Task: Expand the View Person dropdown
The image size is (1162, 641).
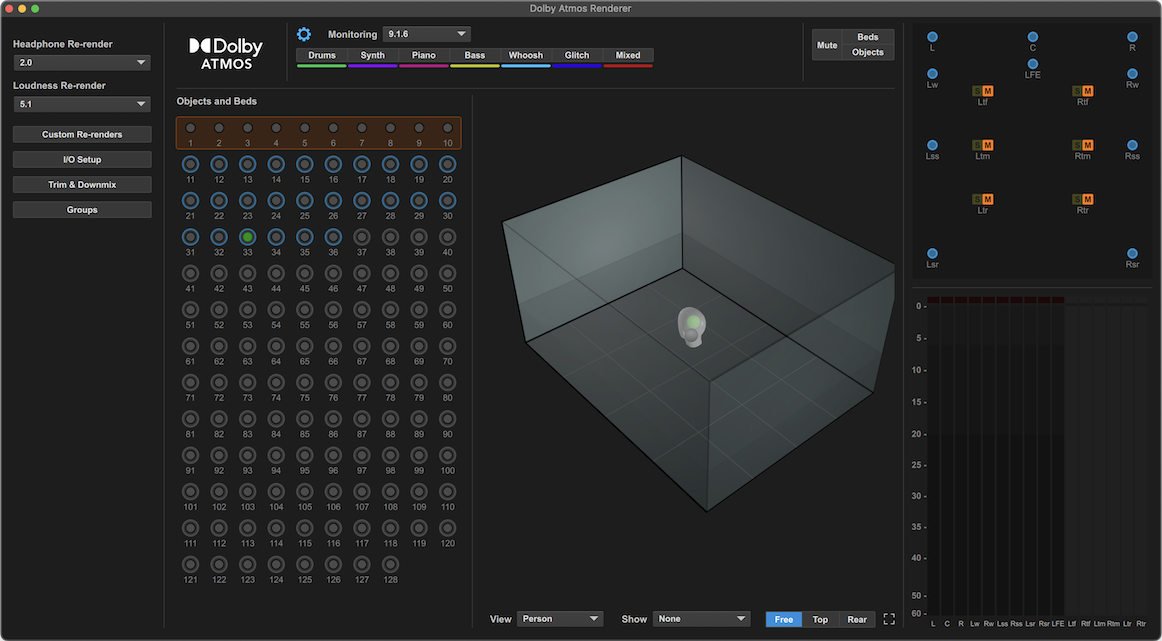Action: click(x=560, y=619)
